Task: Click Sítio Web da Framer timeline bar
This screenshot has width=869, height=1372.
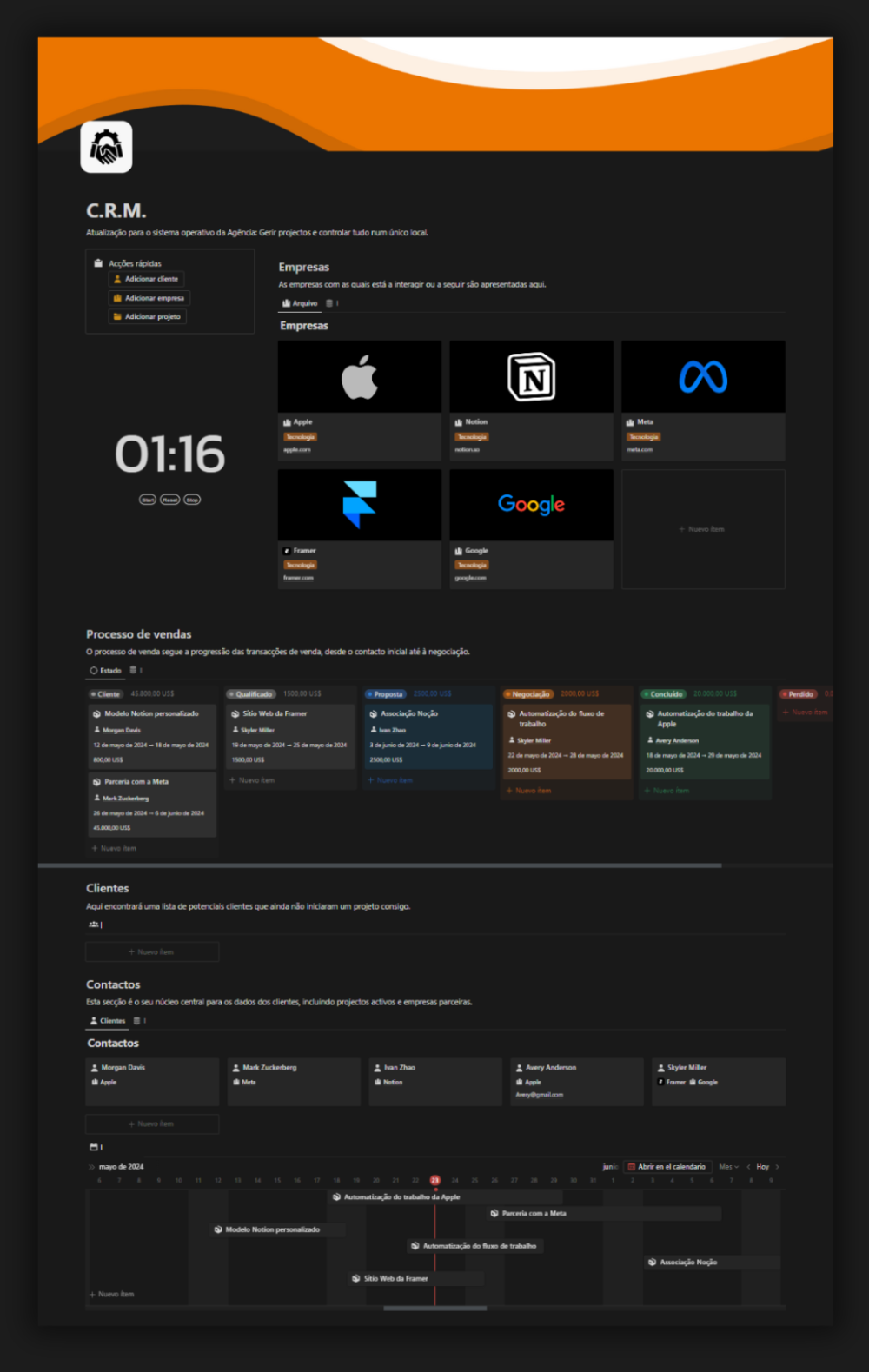Action: click(x=415, y=1278)
